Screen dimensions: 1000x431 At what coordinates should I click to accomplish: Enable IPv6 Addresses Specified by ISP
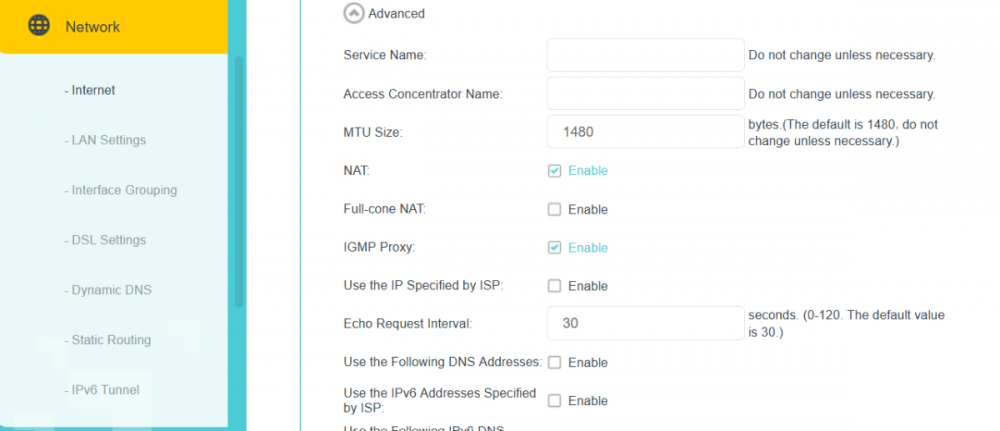point(554,401)
